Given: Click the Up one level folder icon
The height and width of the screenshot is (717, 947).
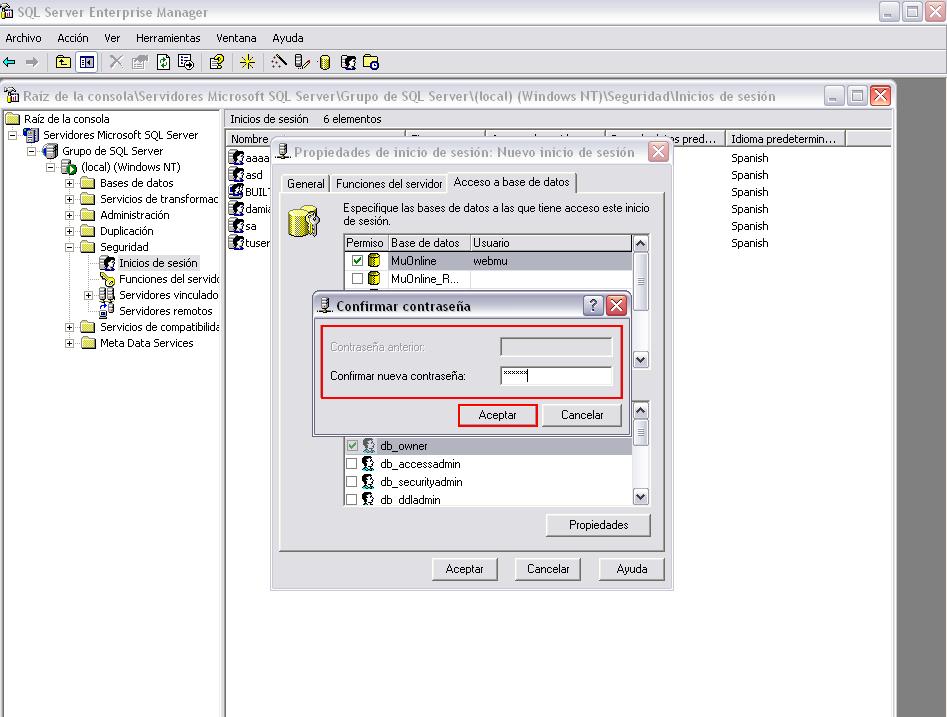Looking at the screenshot, I should [x=63, y=62].
